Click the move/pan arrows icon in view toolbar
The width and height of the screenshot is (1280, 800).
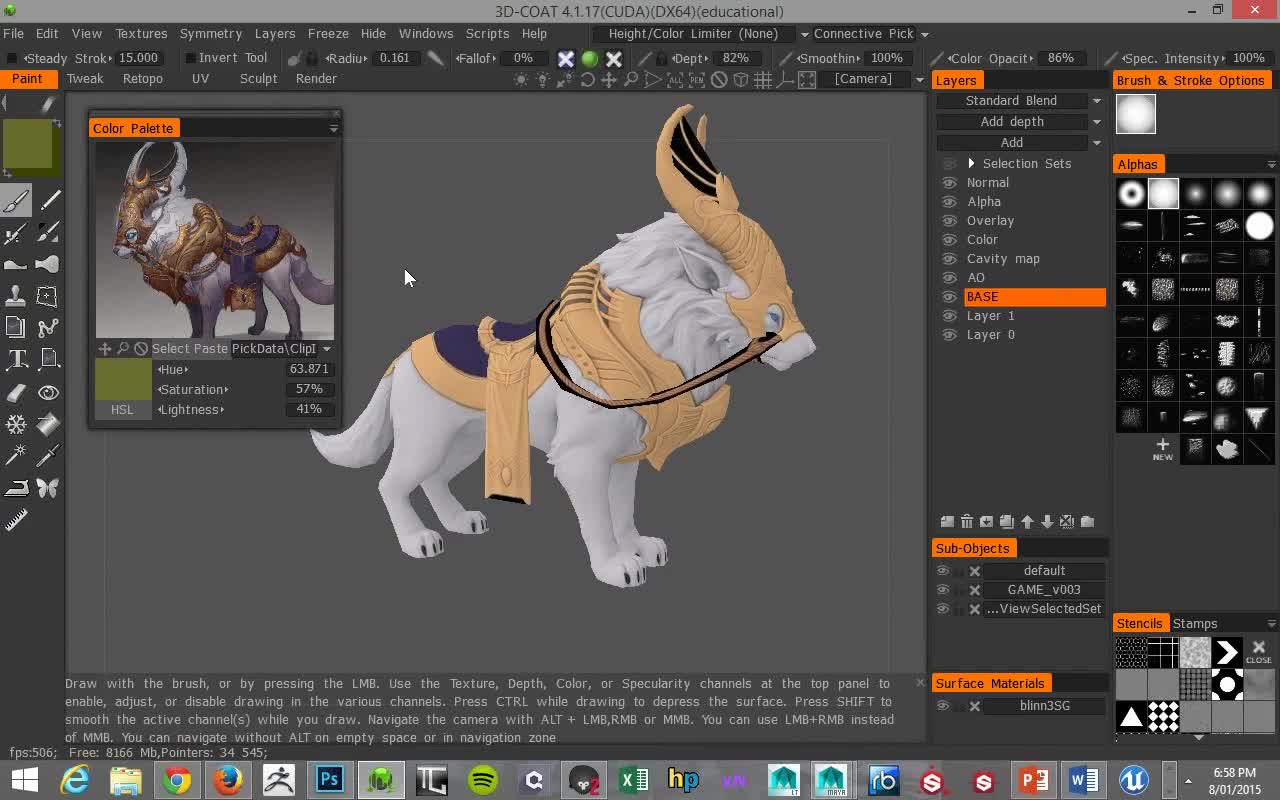[609, 80]
